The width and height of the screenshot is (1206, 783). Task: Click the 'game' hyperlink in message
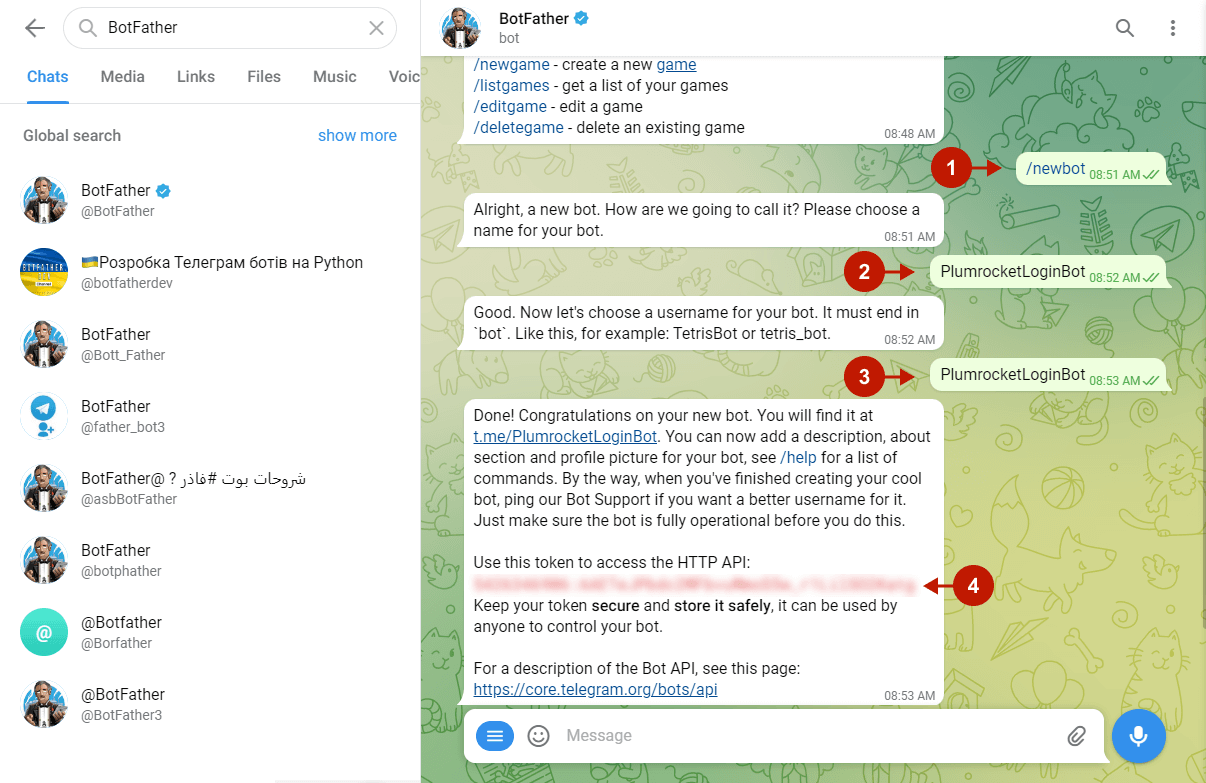[x=676, y=65]
